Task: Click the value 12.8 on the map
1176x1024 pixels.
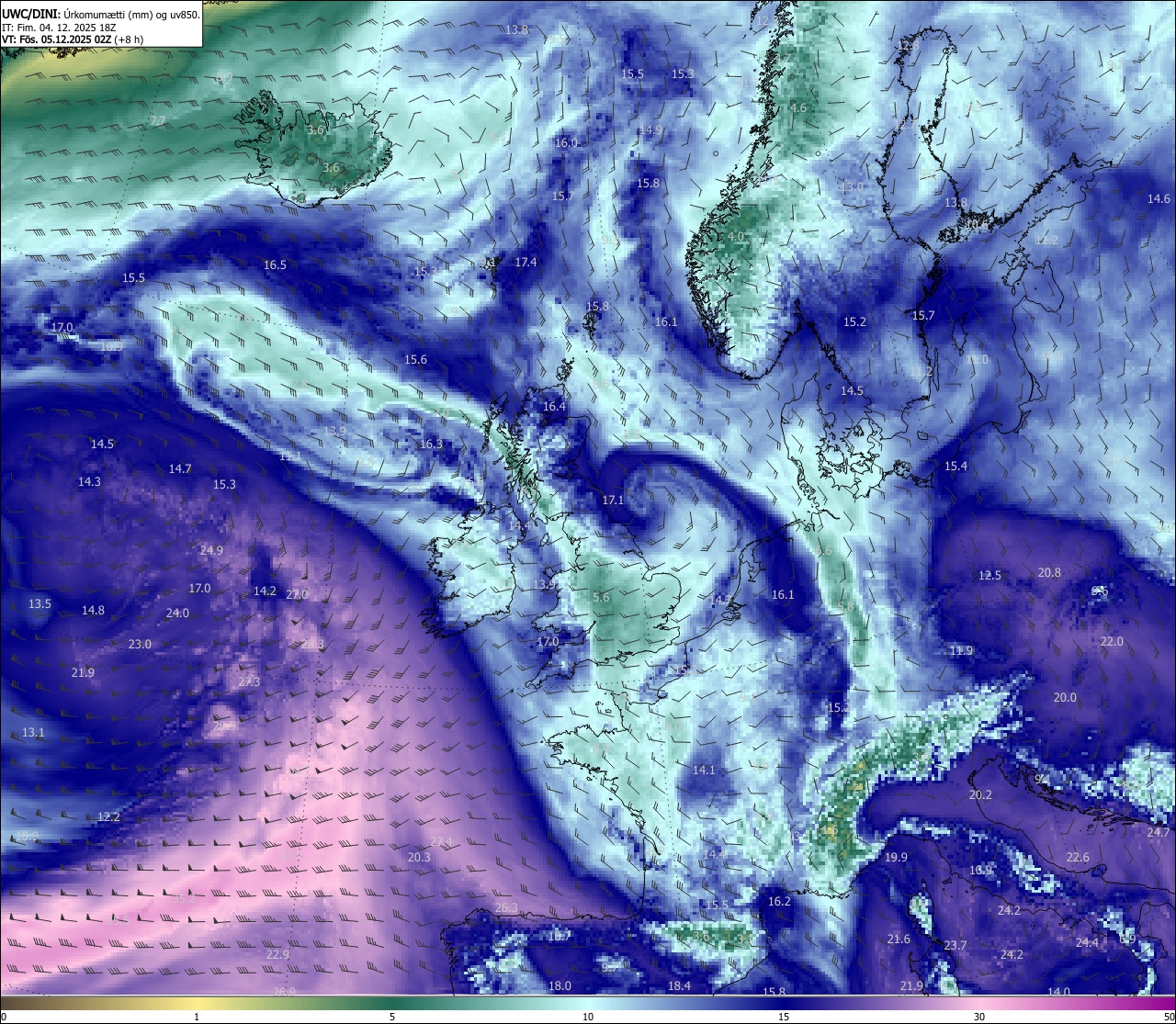Action: click(908, 46)
